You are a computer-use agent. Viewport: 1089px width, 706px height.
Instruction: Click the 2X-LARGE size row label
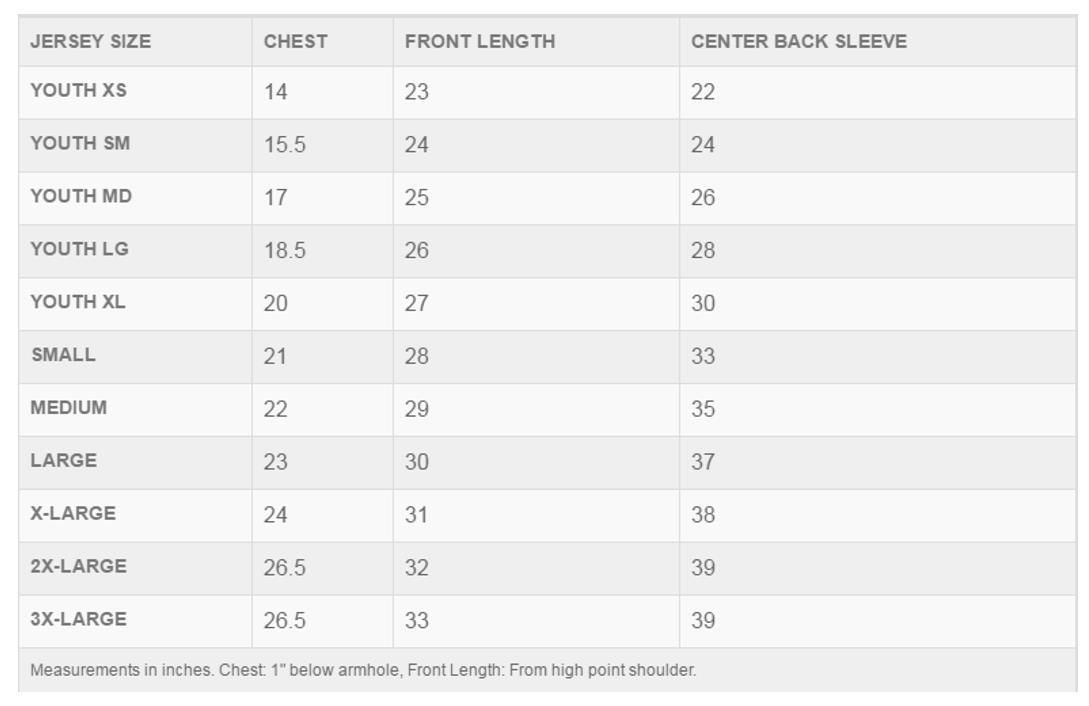point(78,566)
